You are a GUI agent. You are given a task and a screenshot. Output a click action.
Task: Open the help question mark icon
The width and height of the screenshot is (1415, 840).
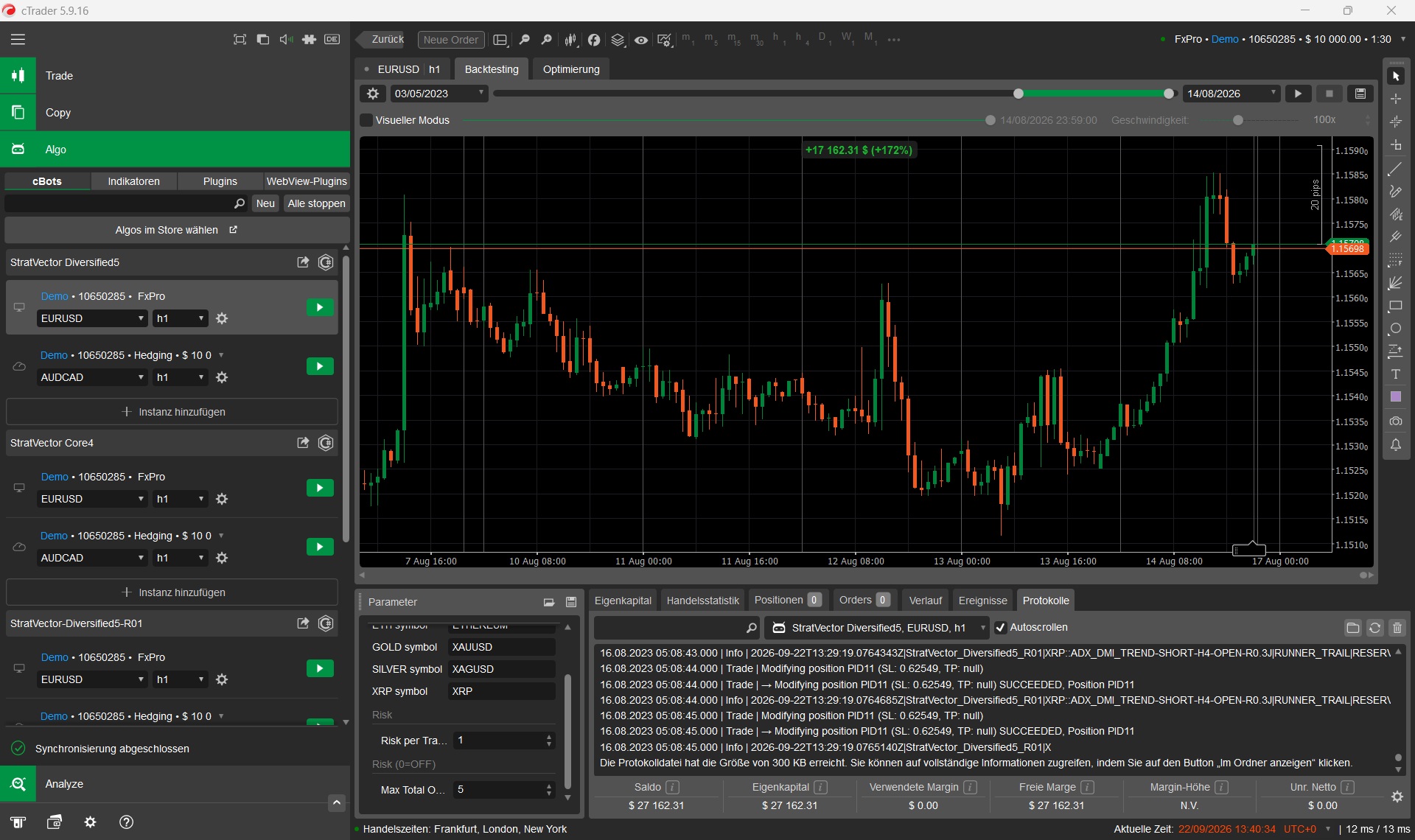coord(126,822)
